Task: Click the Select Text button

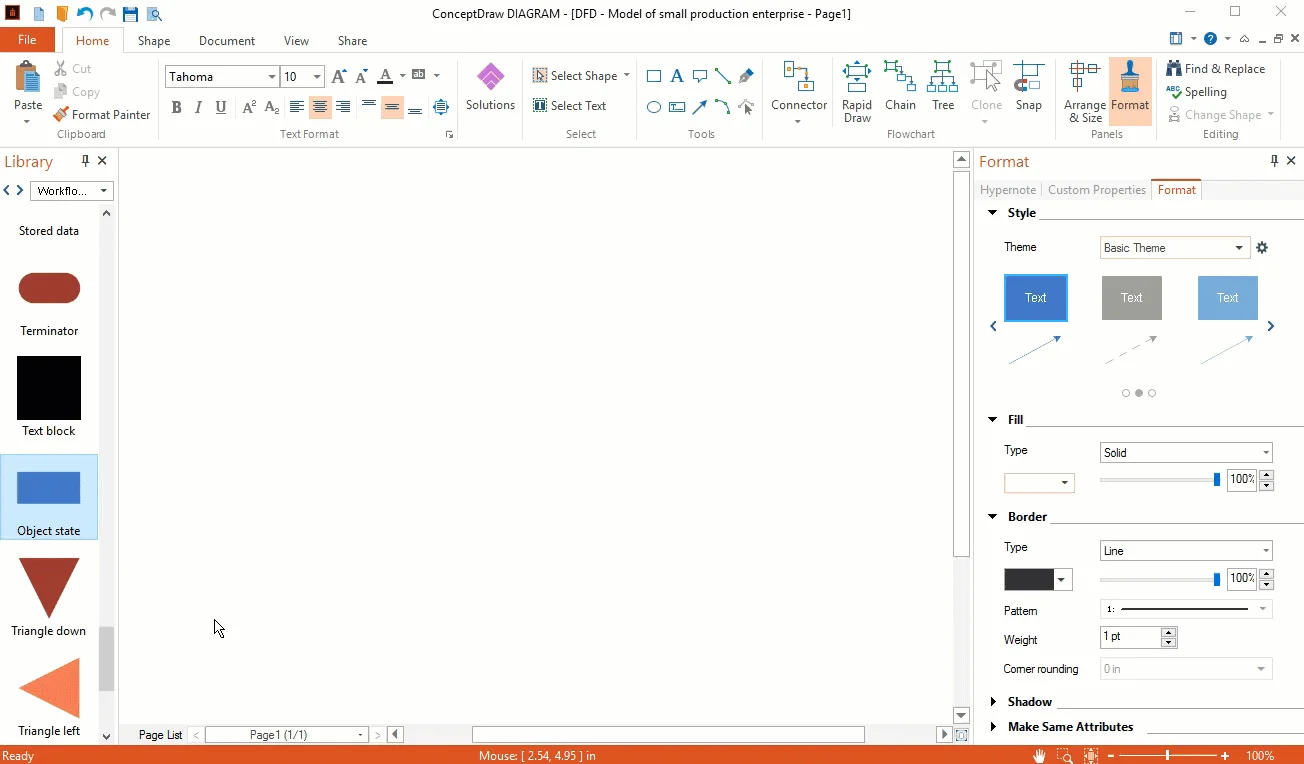Action: [x=570, y=106]
